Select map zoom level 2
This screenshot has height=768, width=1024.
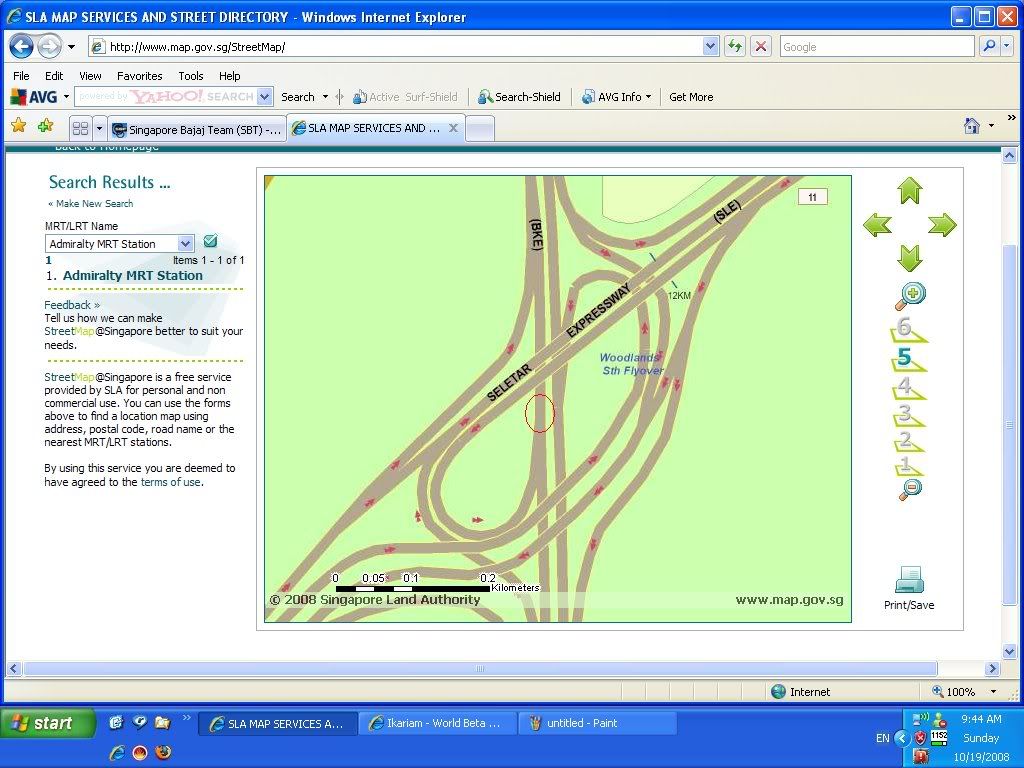(x=907, y=441)
